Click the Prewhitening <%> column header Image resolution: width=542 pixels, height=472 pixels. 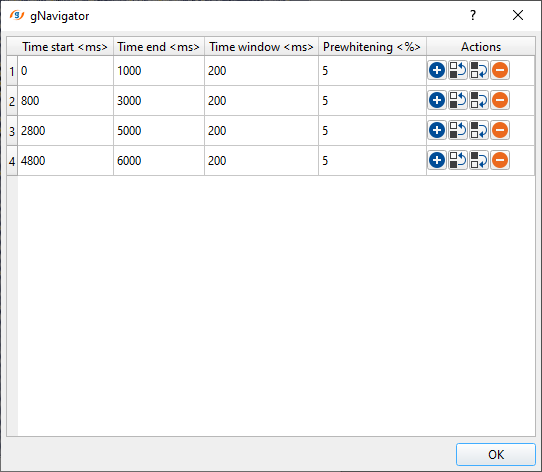coord(372,46)
